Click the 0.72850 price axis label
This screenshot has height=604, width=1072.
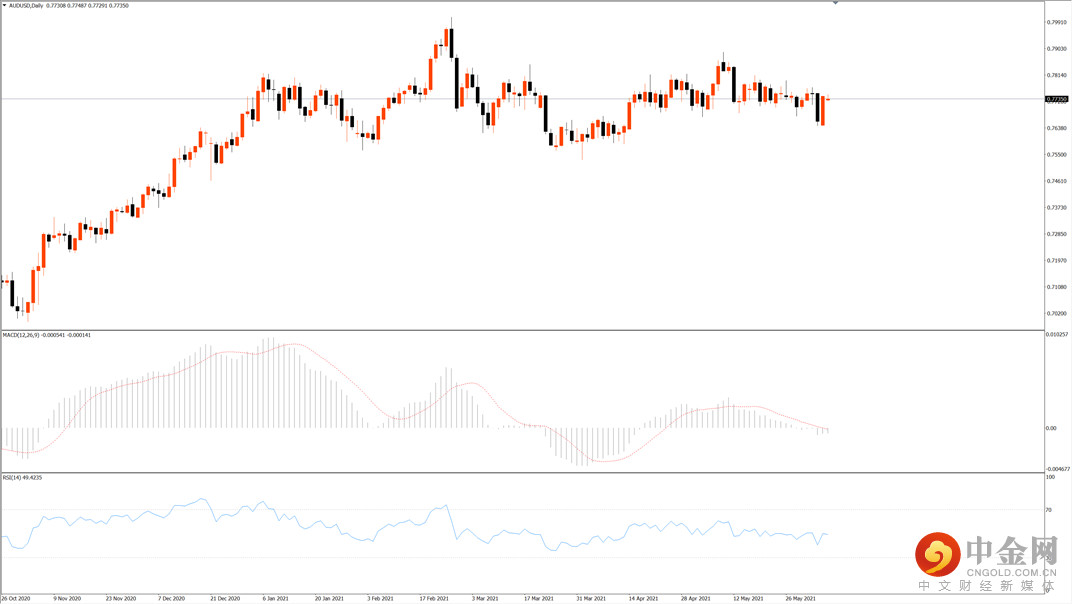coord(1056,235)
